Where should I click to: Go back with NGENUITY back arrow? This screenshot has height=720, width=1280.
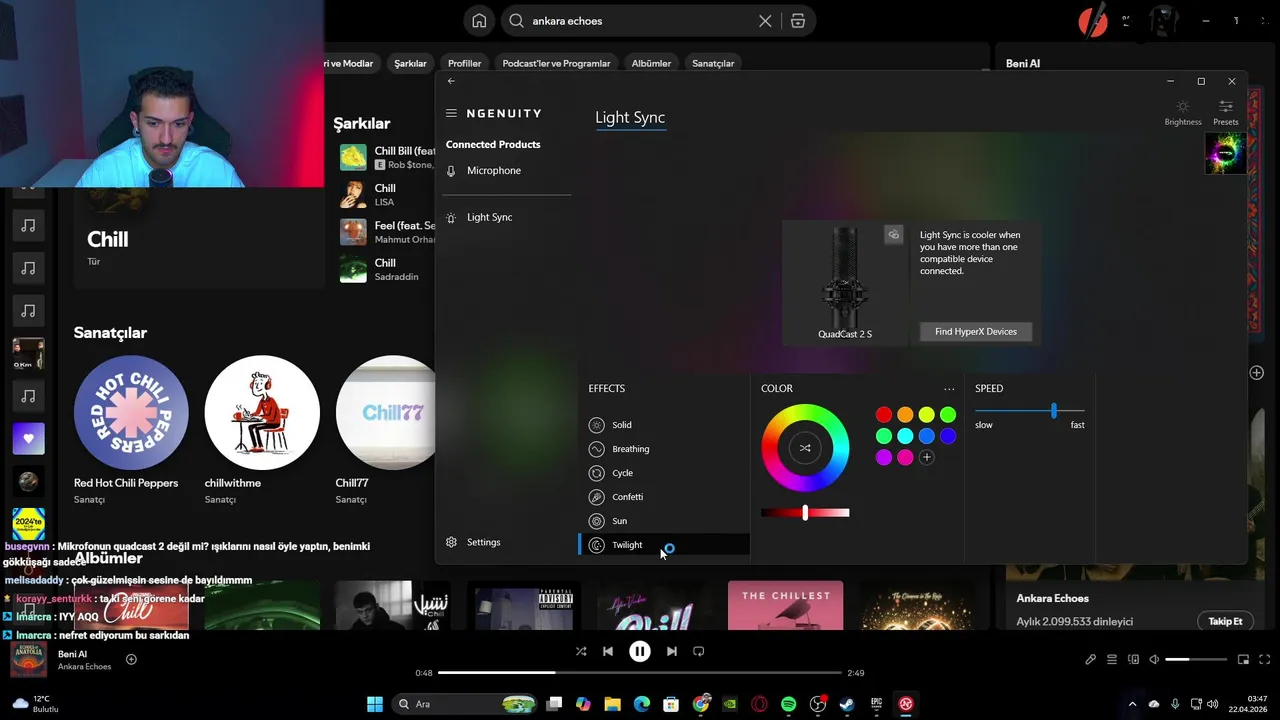click(x=451, y=81)
